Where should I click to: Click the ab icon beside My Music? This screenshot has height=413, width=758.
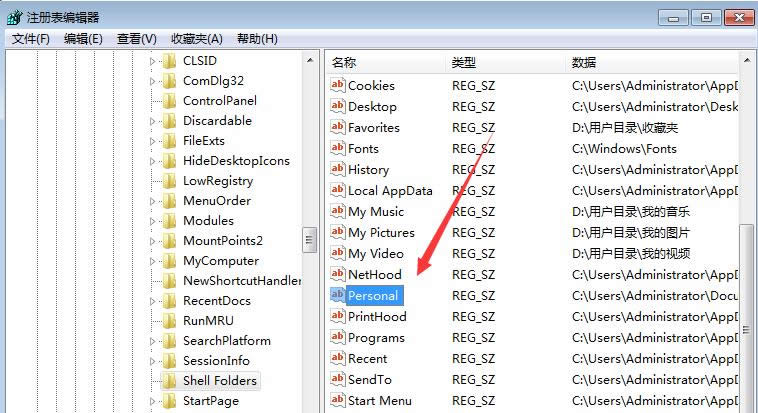(x=337, y=212)
